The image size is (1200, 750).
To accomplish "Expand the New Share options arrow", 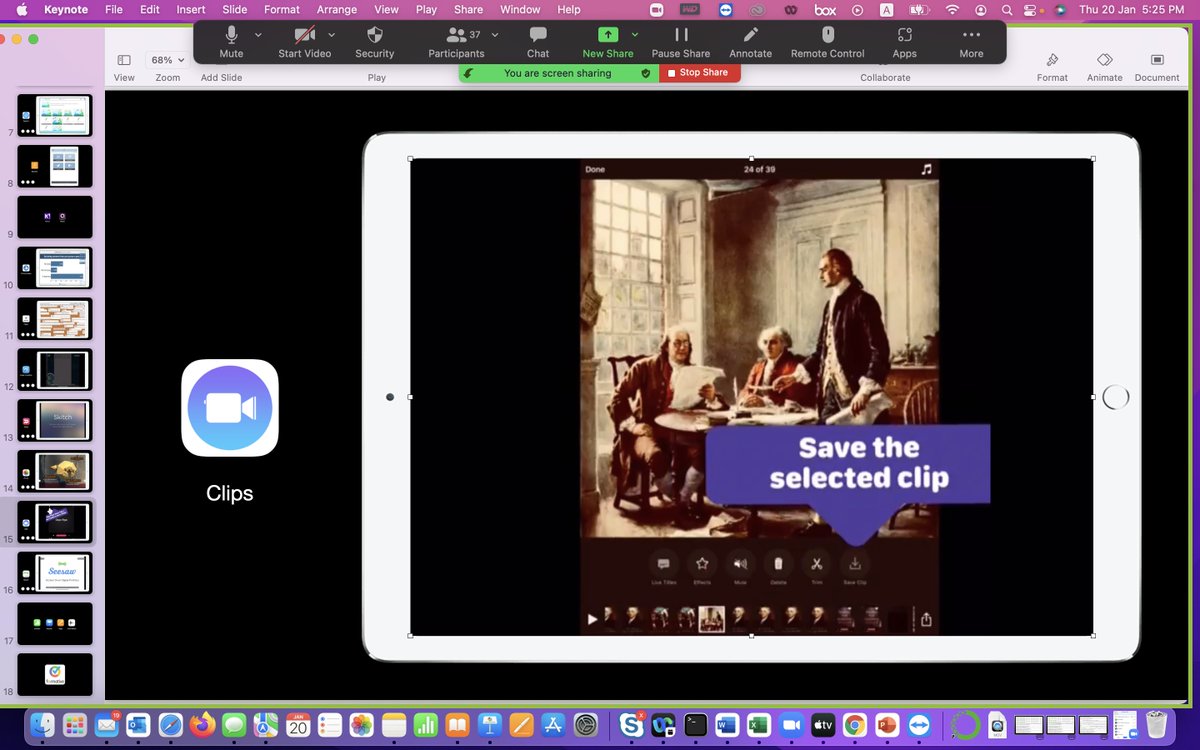I will (634, 34).
